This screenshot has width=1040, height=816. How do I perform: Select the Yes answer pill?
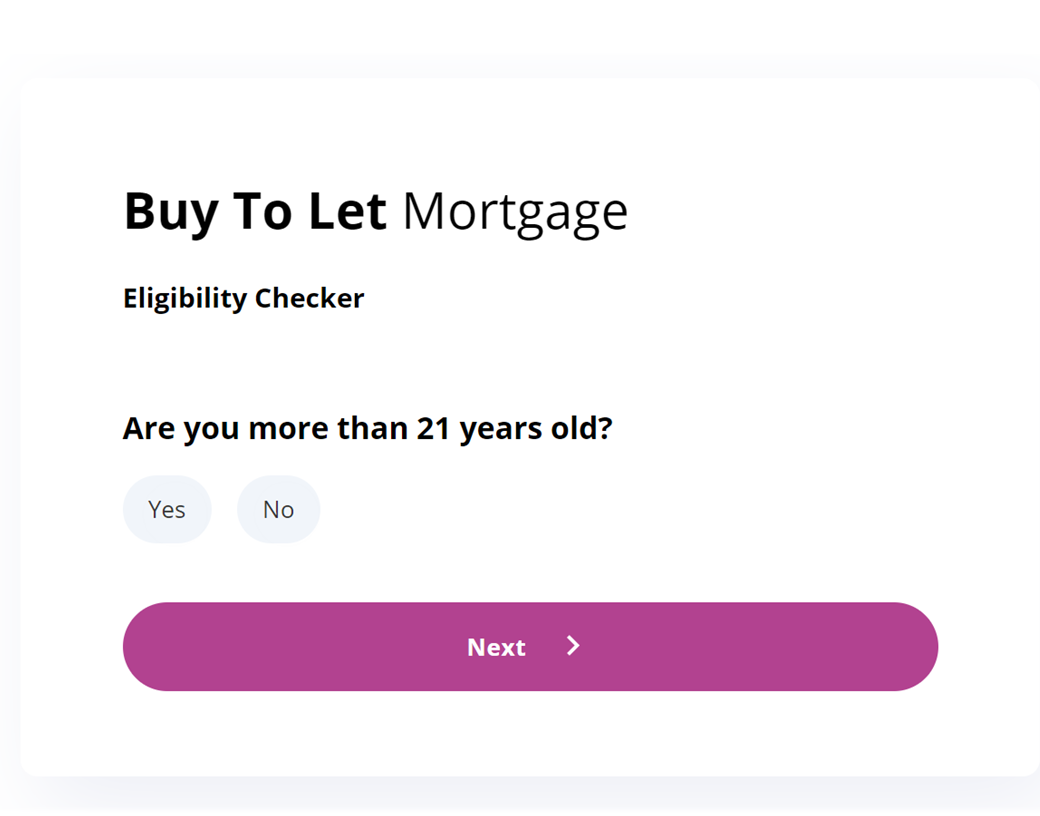[x=167, y=510]
